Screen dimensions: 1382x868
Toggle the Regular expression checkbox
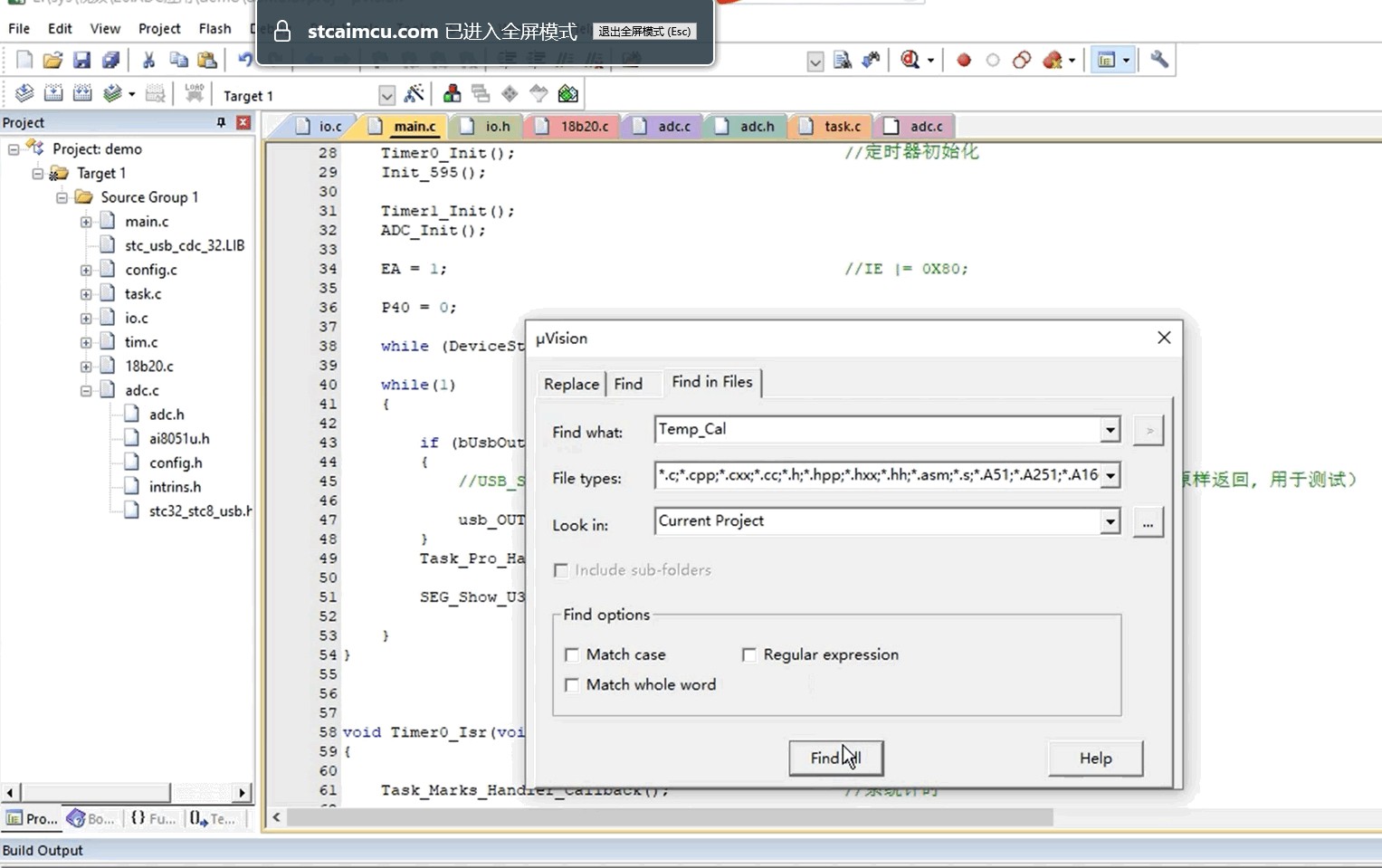coord(748,654)
